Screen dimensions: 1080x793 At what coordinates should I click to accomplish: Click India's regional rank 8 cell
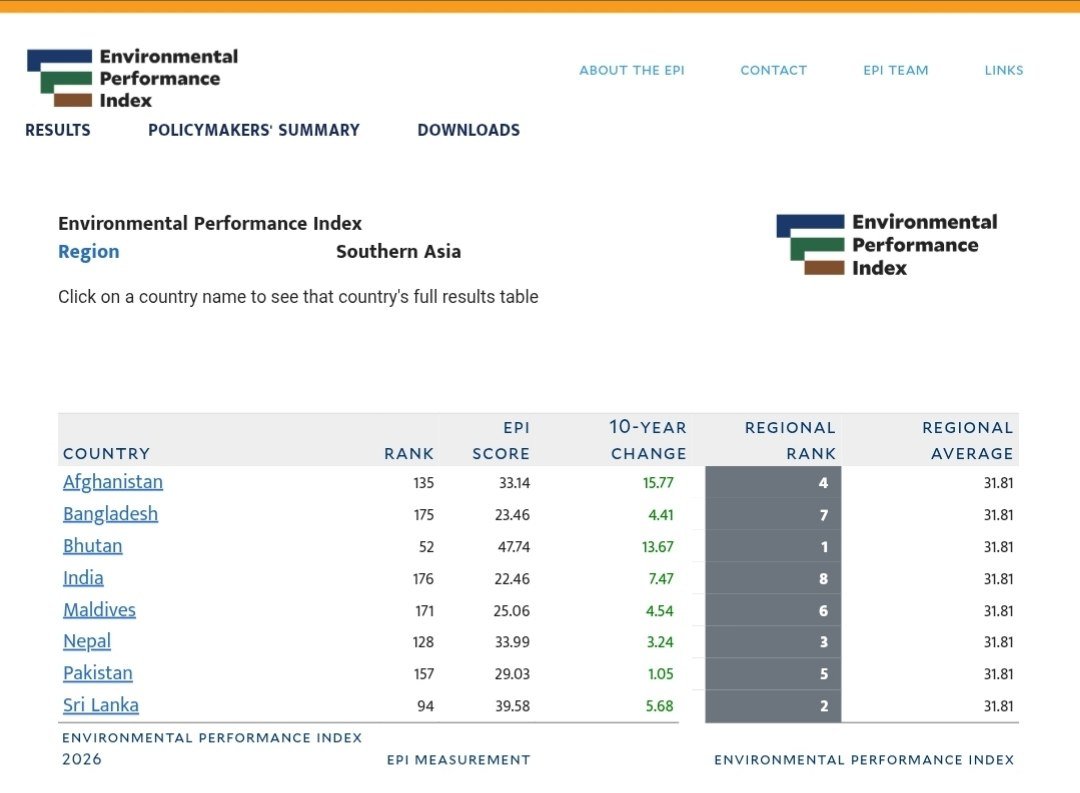773,579
